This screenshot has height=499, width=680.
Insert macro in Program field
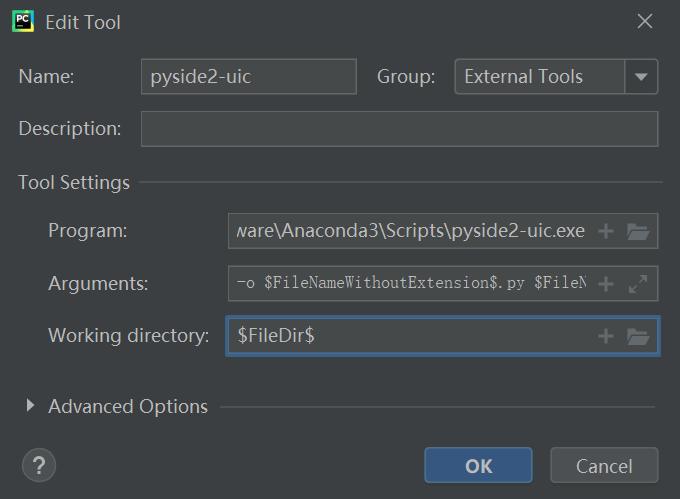605,232
